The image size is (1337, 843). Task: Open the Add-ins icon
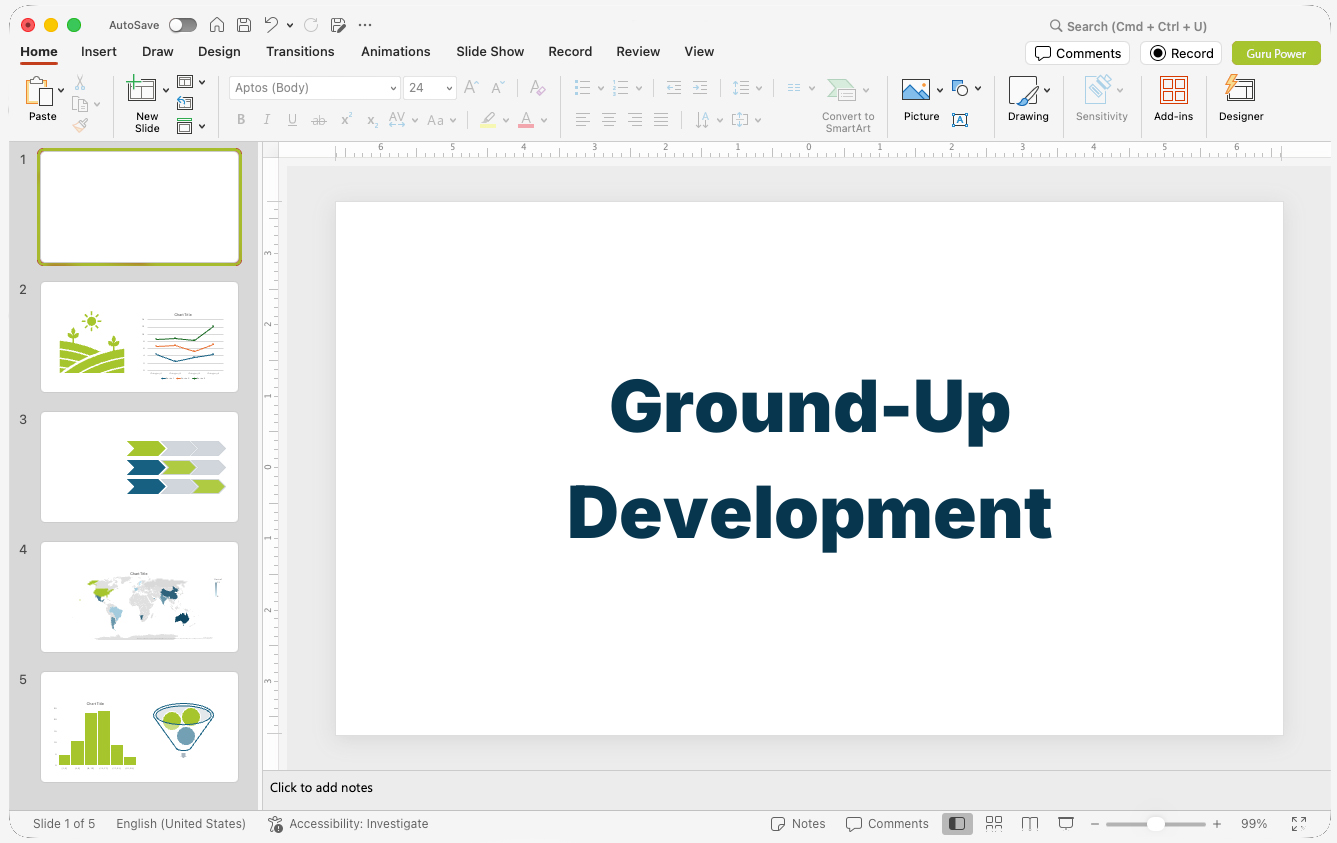1173,90
